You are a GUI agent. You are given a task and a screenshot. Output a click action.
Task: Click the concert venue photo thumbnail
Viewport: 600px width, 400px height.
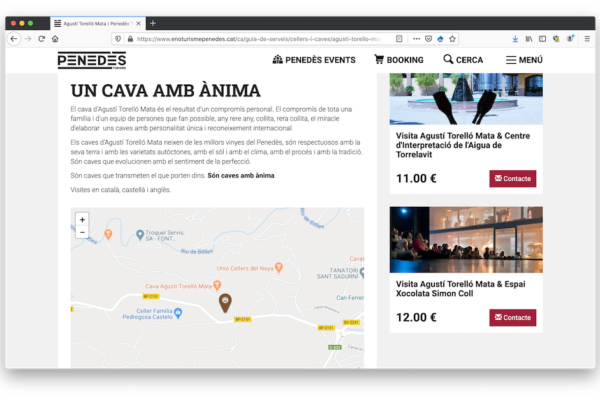click(x=466, y=239)
